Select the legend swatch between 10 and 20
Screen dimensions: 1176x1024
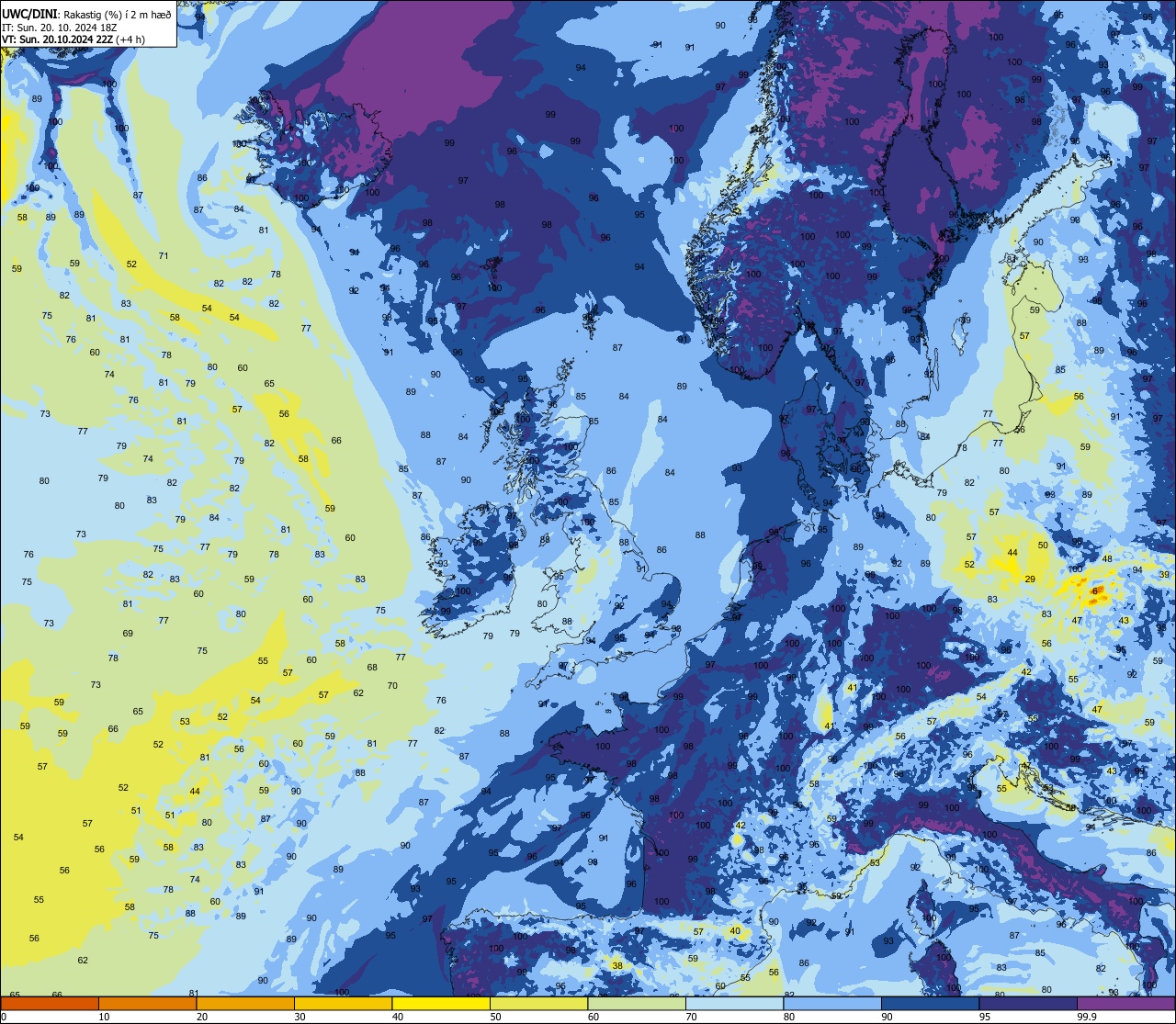pyautogui.click(x=147, y=1003)
